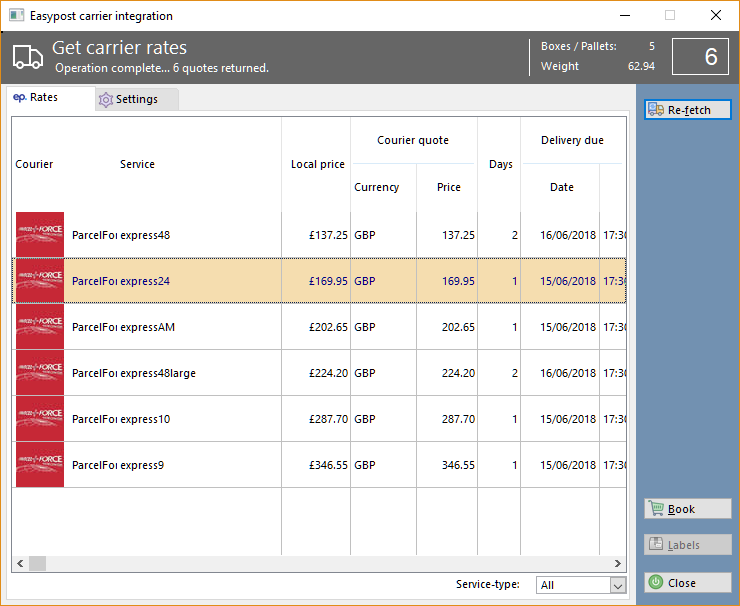The image size is (740, 606).
Task: Click the horizontal scrollbar right arrow
Action: click(618, 563)
